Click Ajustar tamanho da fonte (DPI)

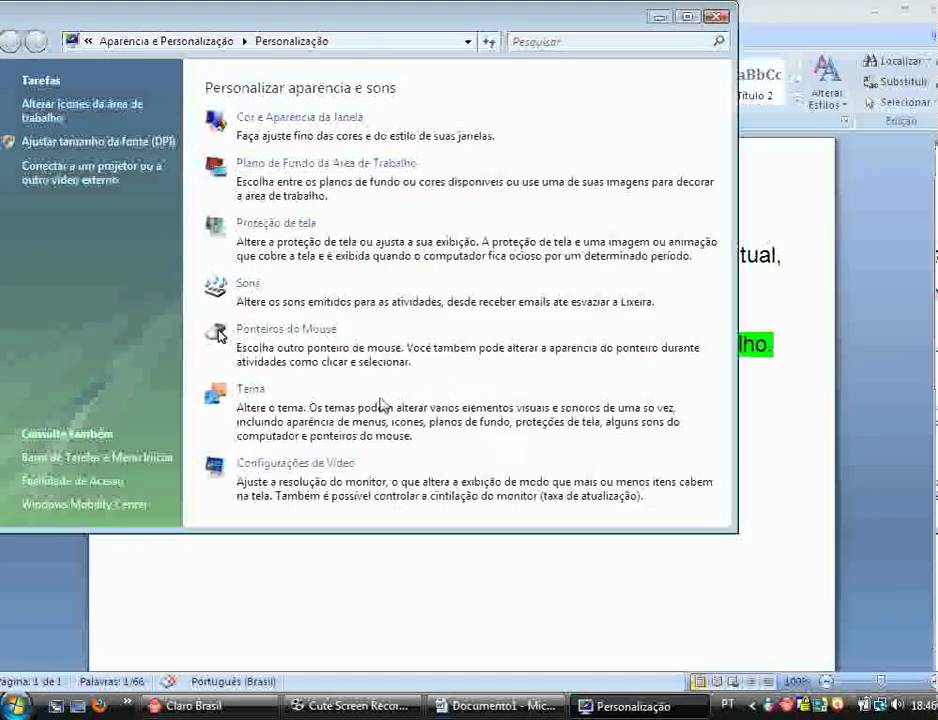coord(99,142)
